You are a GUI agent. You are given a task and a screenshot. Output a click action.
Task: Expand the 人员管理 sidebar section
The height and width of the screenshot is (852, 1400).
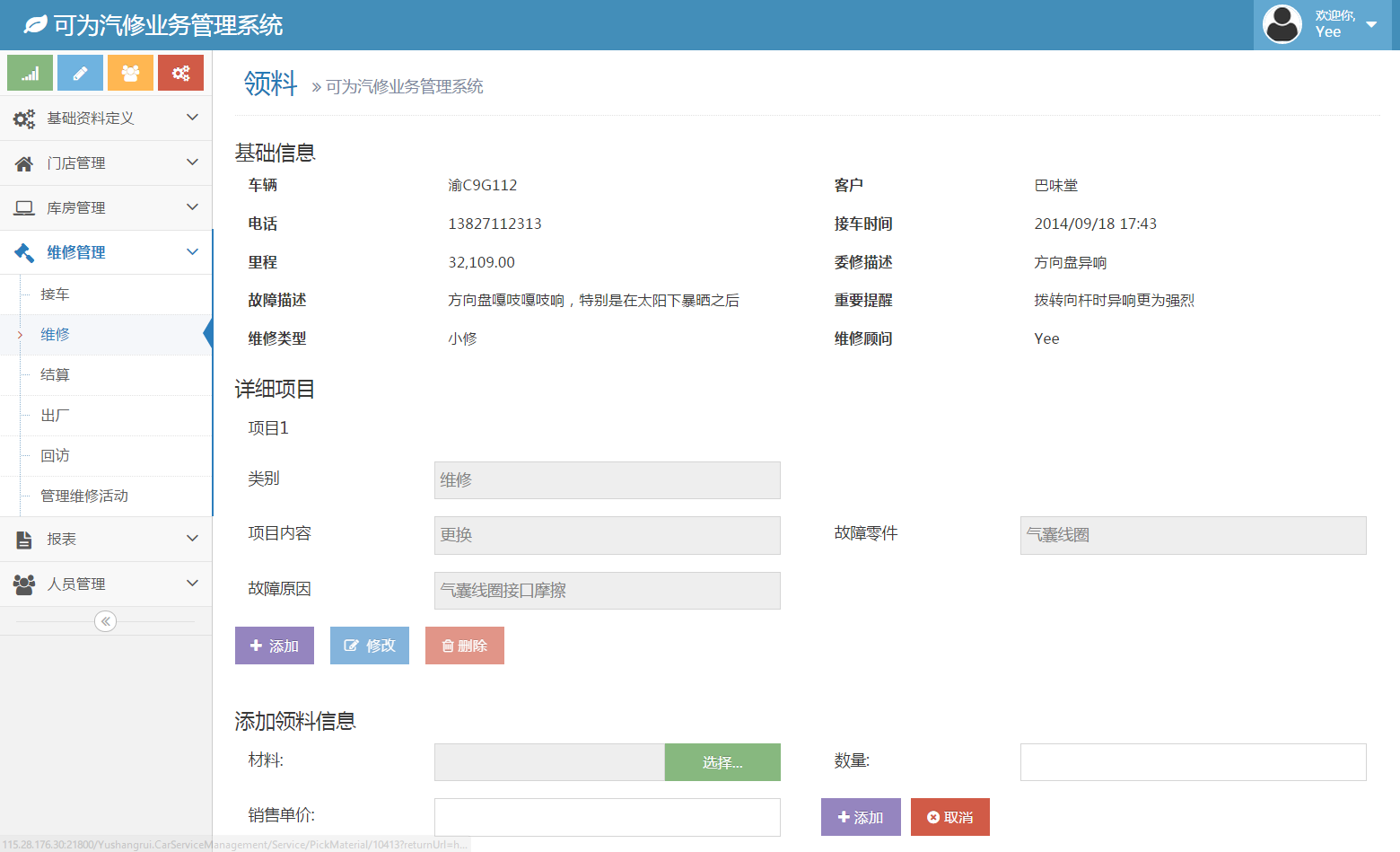pyautogui.click(x=106, y=584)
